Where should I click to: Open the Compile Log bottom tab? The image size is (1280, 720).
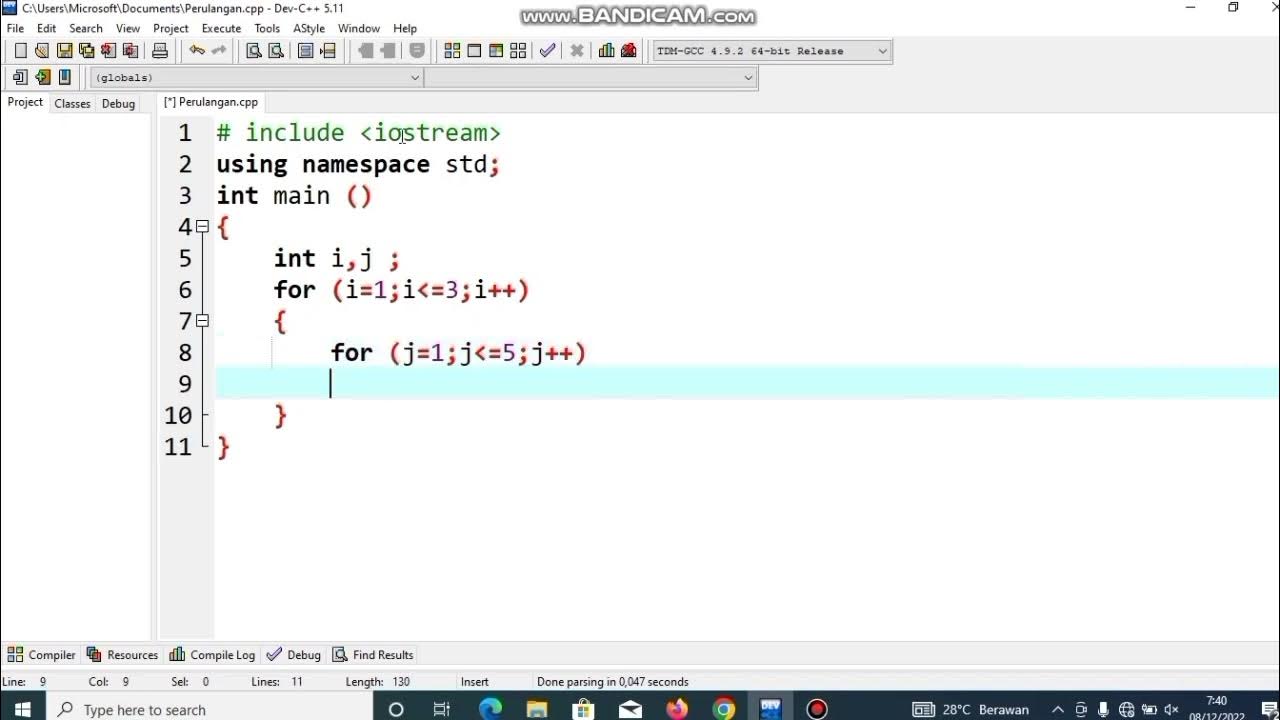tap(212, 655)
